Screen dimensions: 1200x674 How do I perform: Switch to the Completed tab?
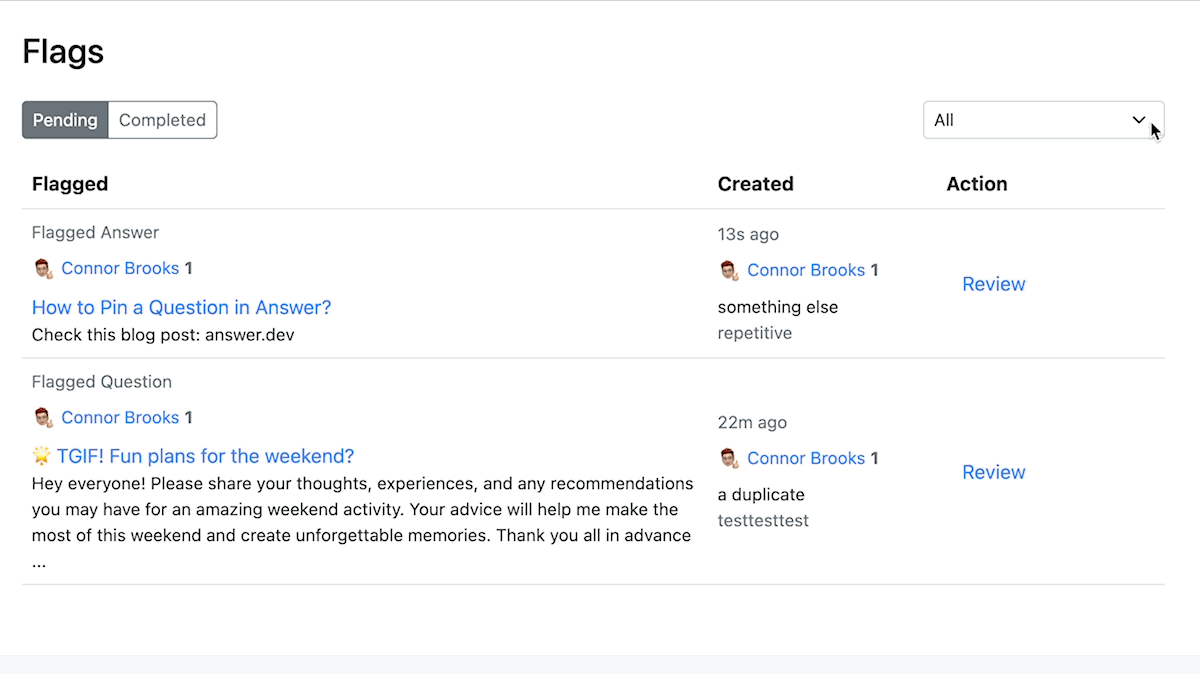click(162, 119)
